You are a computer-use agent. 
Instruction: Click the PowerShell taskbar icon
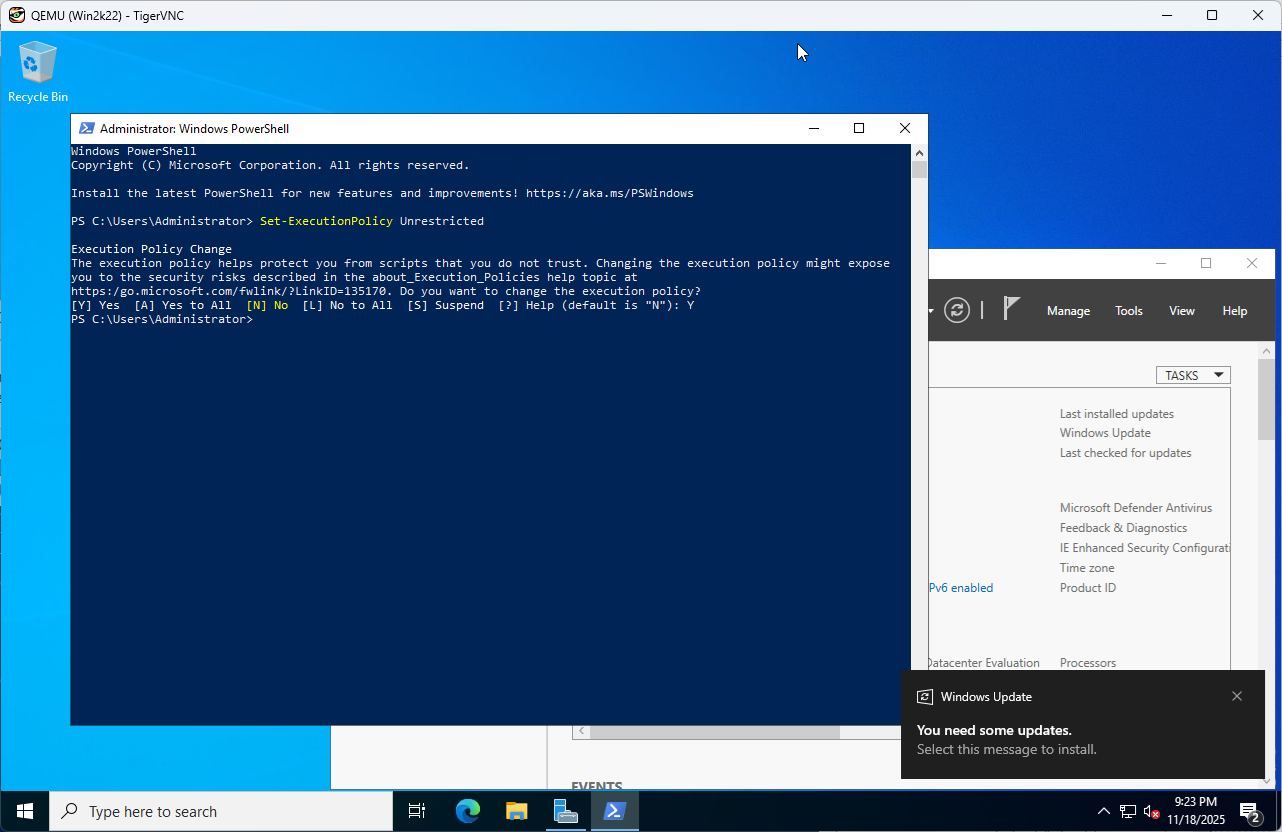tap(615, 811)
